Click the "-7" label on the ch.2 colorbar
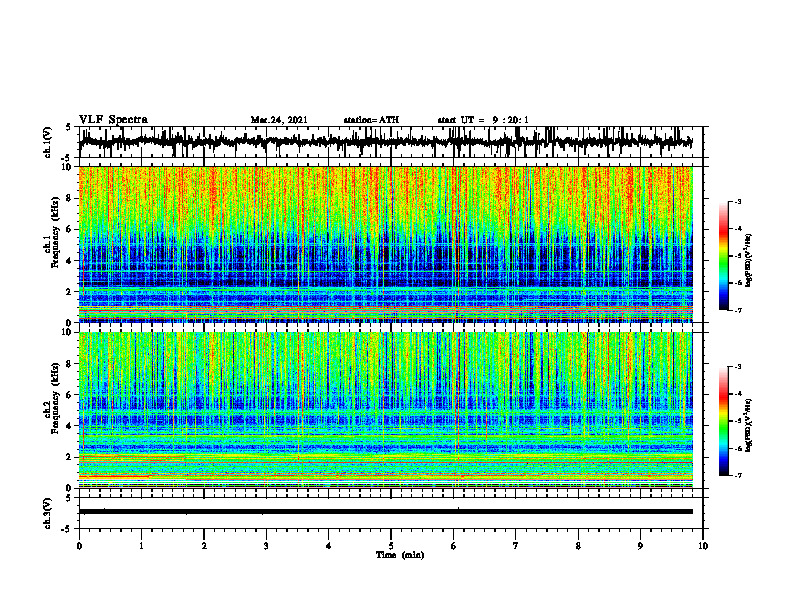The width and height of the screenshot is (792, 612). [x=738, y=475]
